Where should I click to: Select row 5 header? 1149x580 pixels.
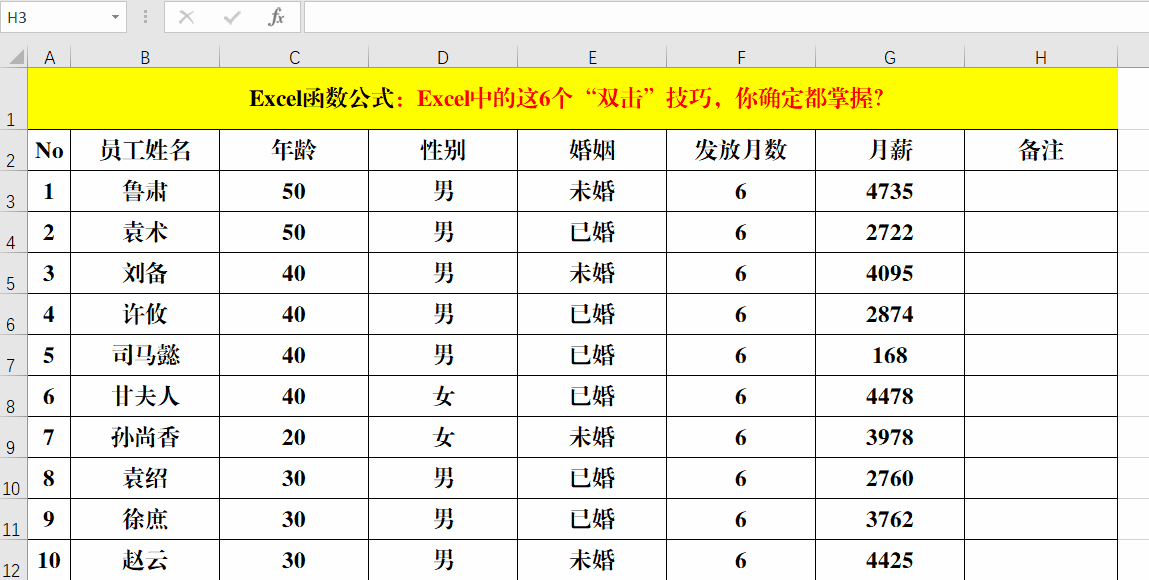[x=14, y=274]
